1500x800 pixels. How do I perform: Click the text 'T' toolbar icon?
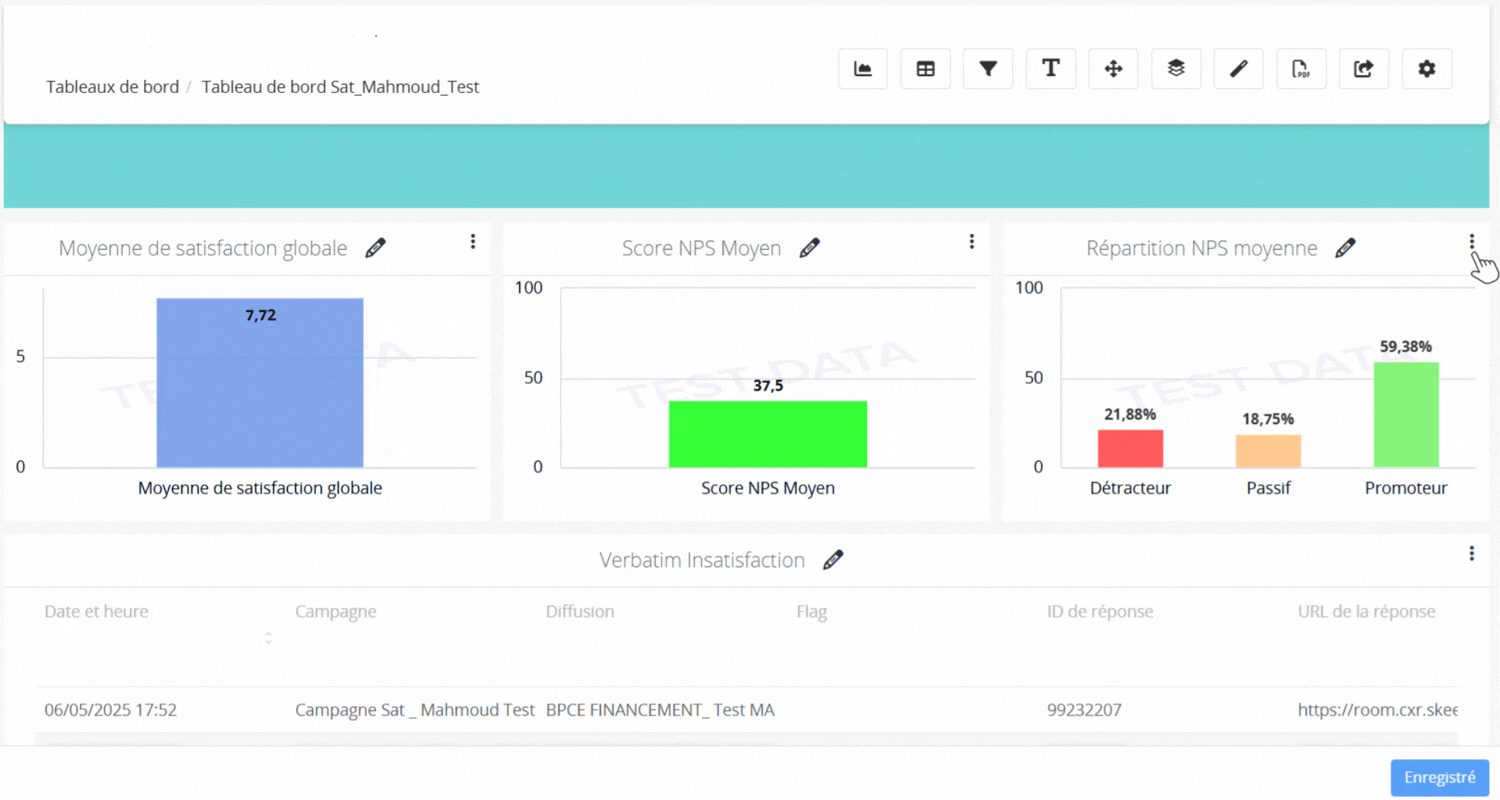[x=1050, y=69]
